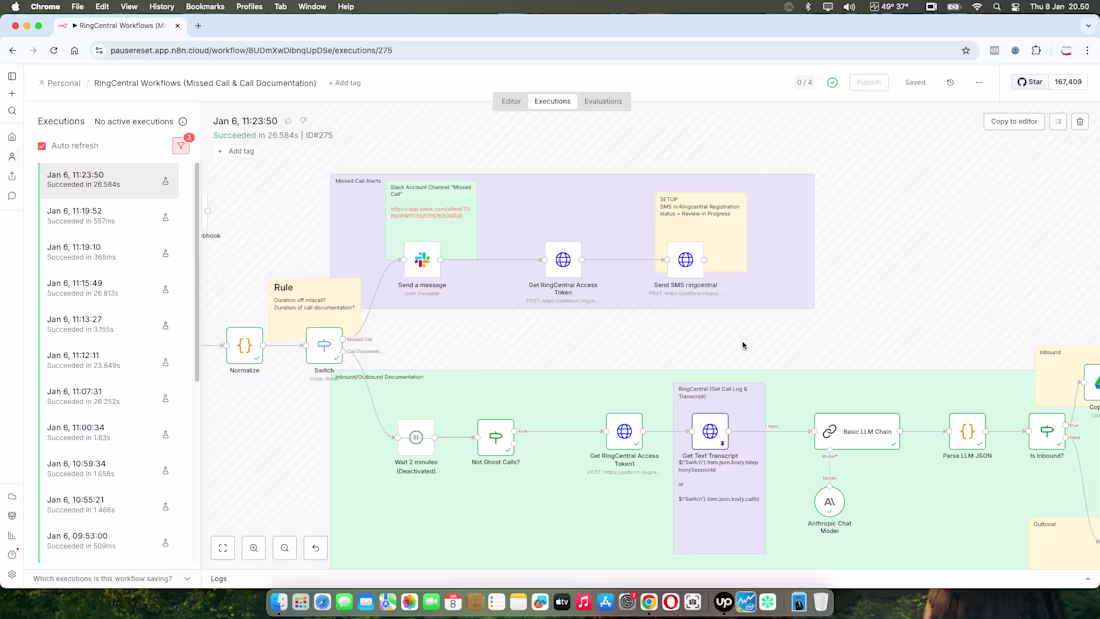Select execution Jan 6, 10:59:34
This screenshot has width=1100, height=619.
click(109, 469)
